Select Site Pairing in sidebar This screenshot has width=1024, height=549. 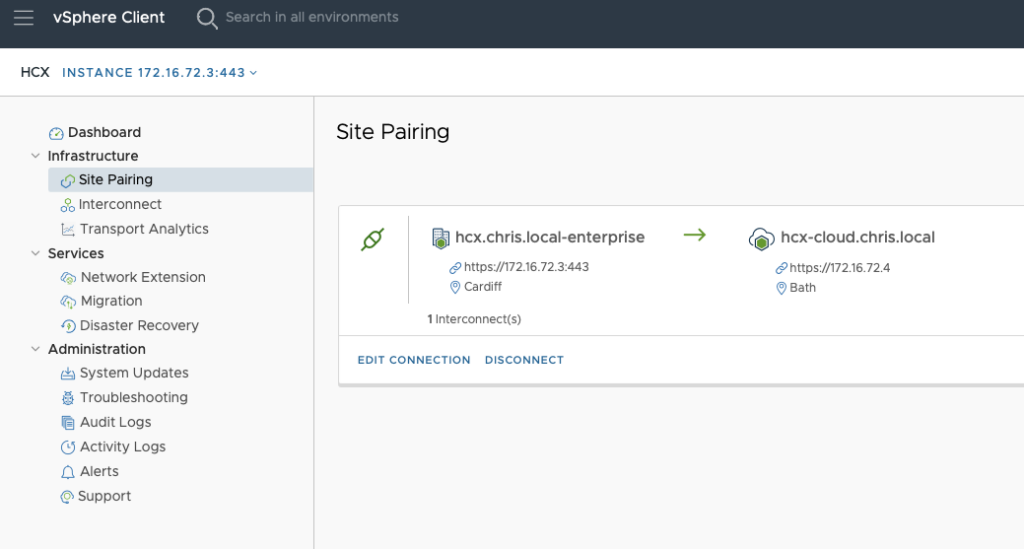180,180
